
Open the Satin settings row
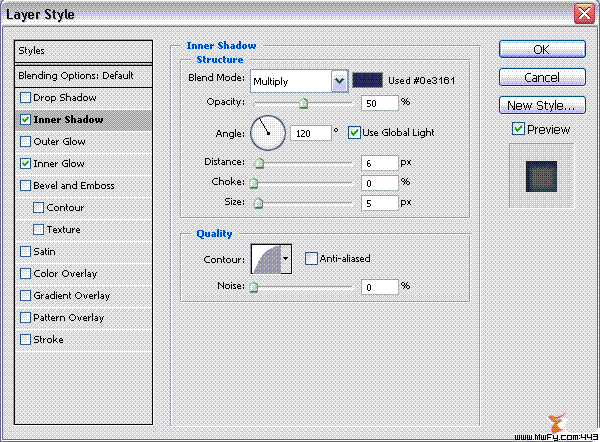tap(83, 251)
